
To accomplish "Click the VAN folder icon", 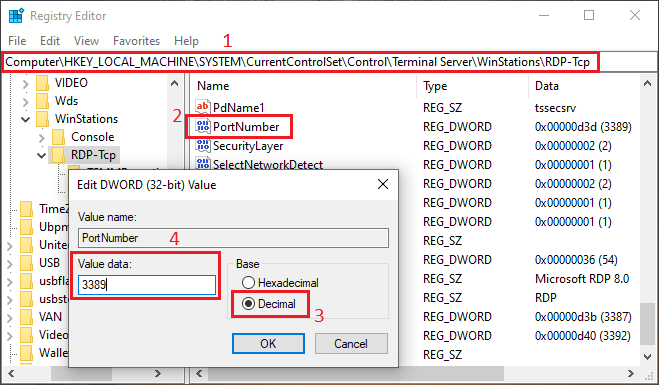I will (x=26, y=316).
